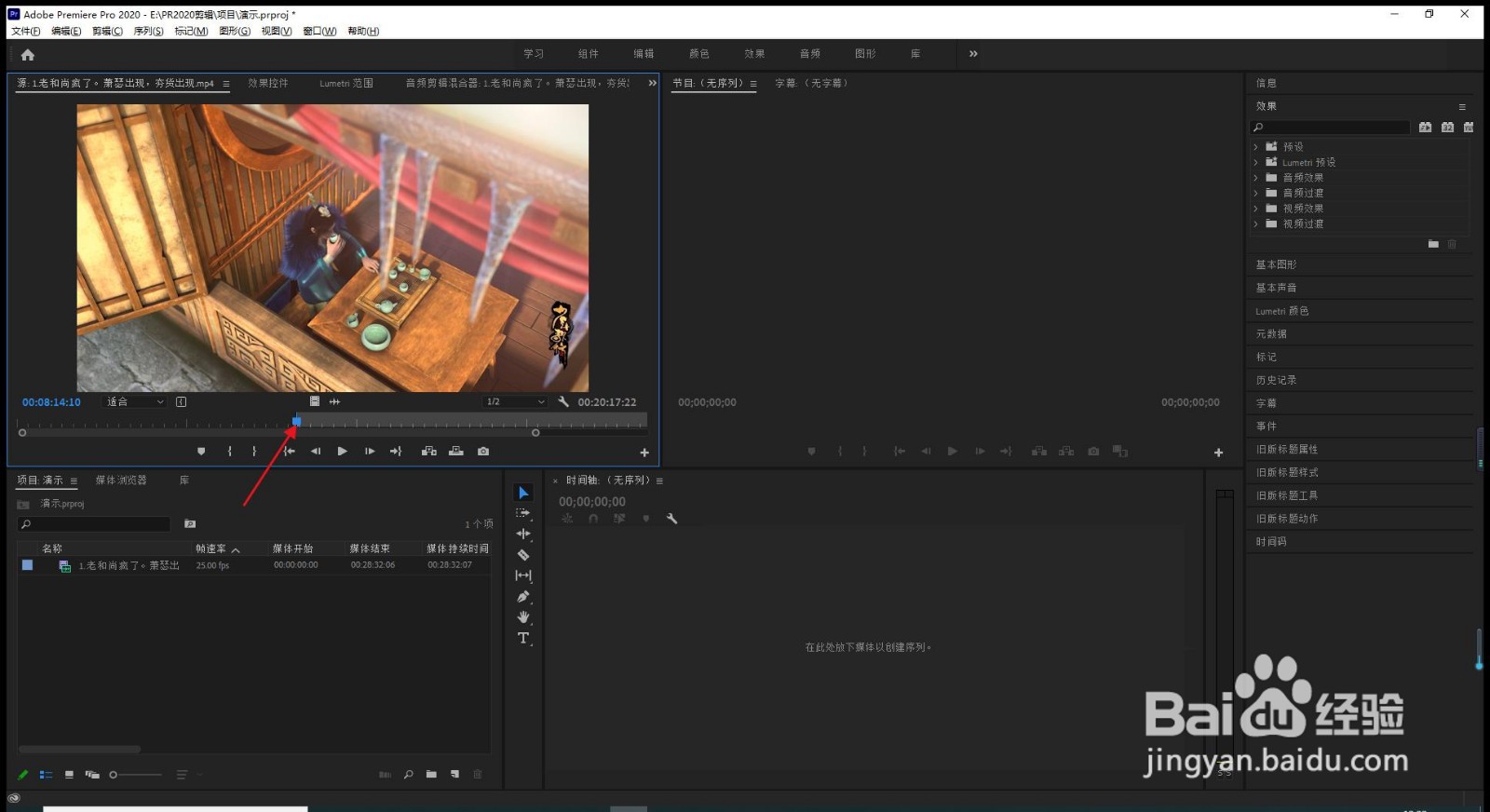Screen dimensions: 1490x812
Task: Switch Project panel to List view
Action: click(46, 775)
